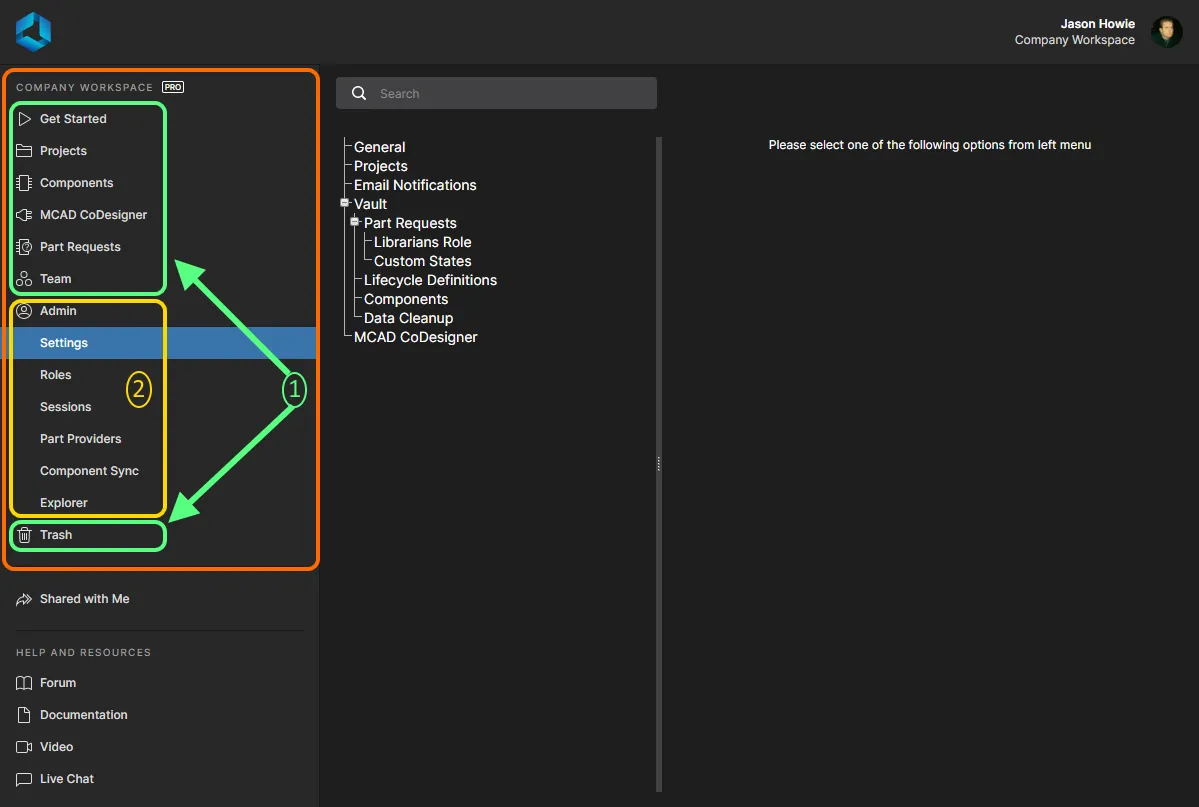
Task: Click the Components chip icon
Action: (x=25, y=183)
